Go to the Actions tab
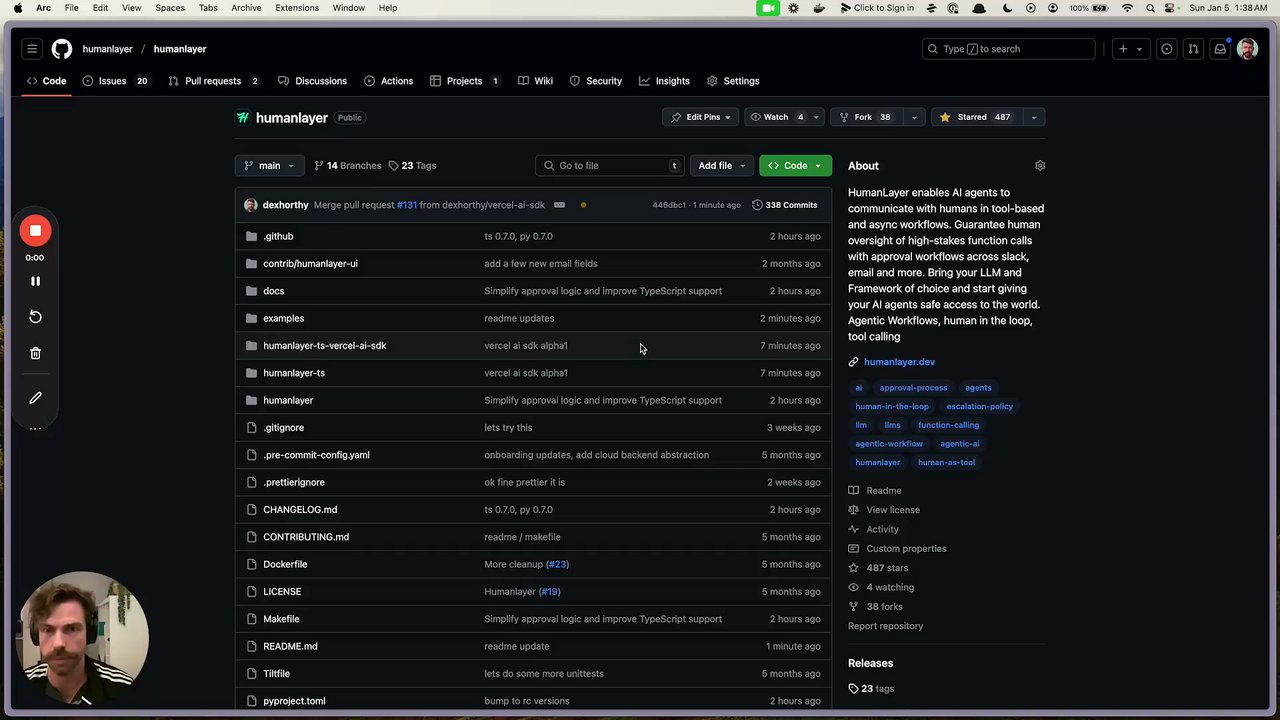Viewport: 1280px width, 720px height. 388,81
